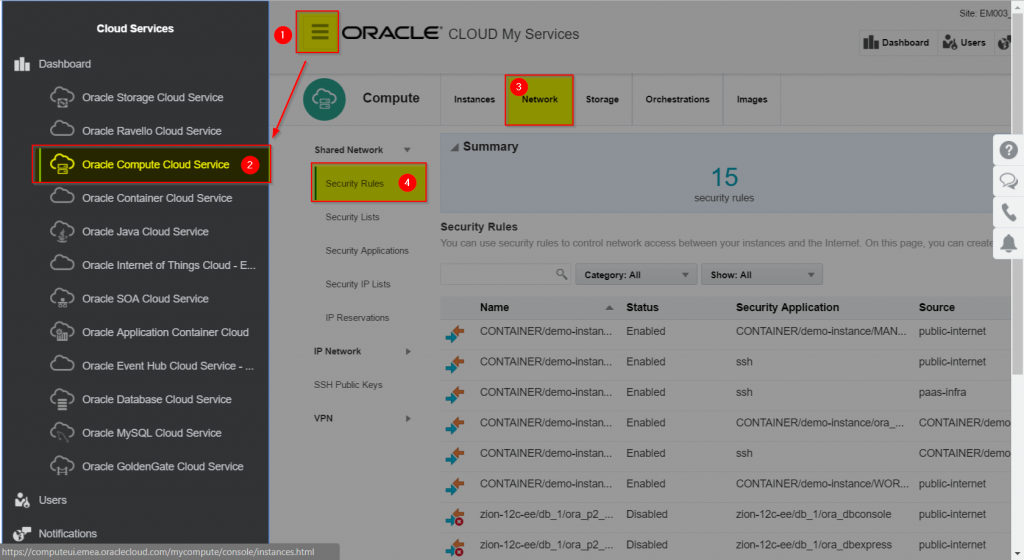Expand the VPN section
The image size is (1024, 560).
(407, 419)
